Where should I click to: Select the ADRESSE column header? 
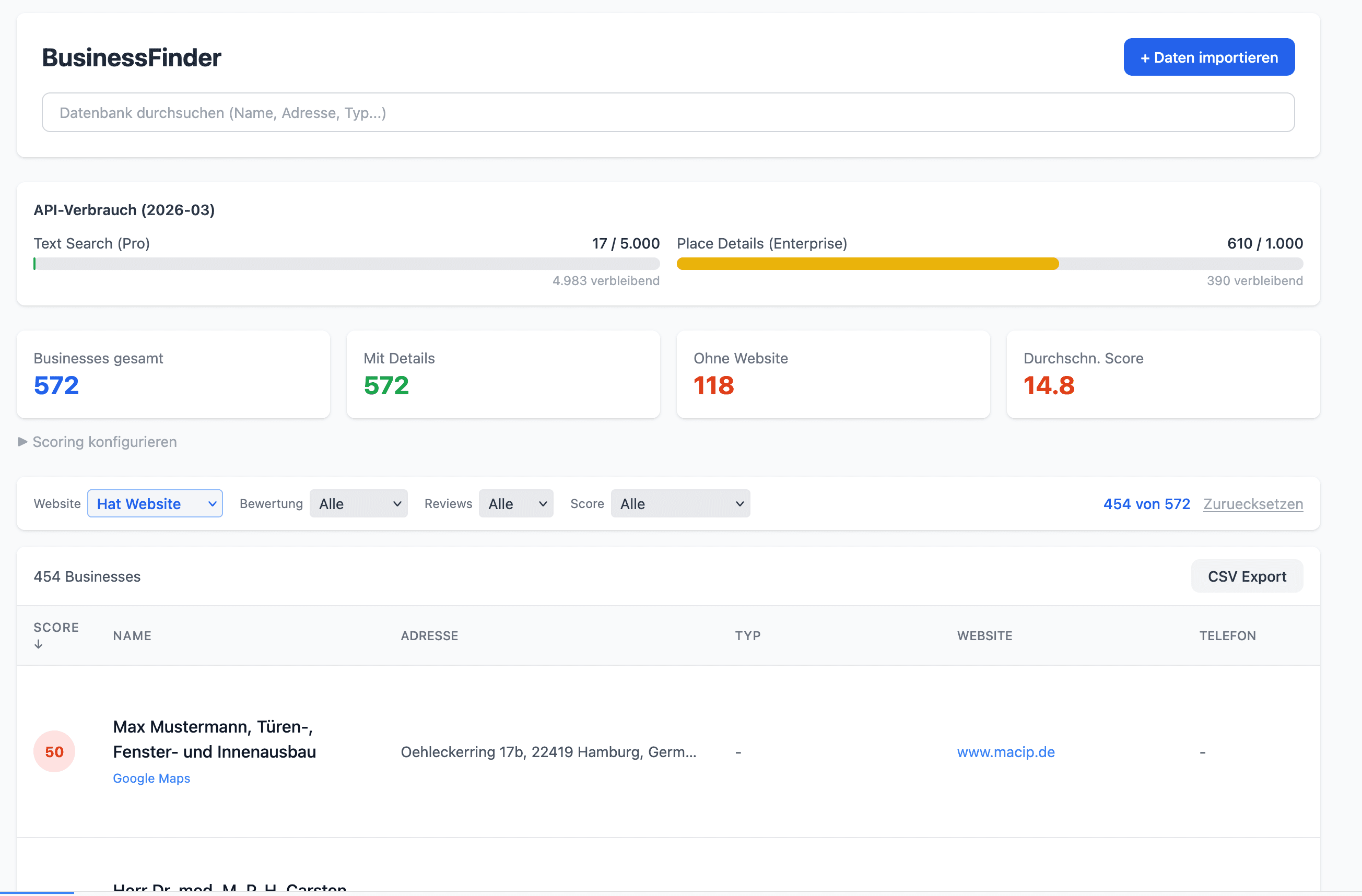pos(429,635)
